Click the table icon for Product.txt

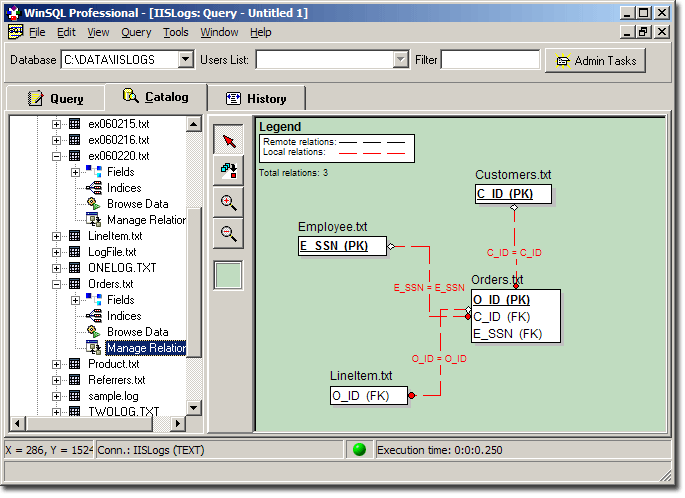click(75, 364)
